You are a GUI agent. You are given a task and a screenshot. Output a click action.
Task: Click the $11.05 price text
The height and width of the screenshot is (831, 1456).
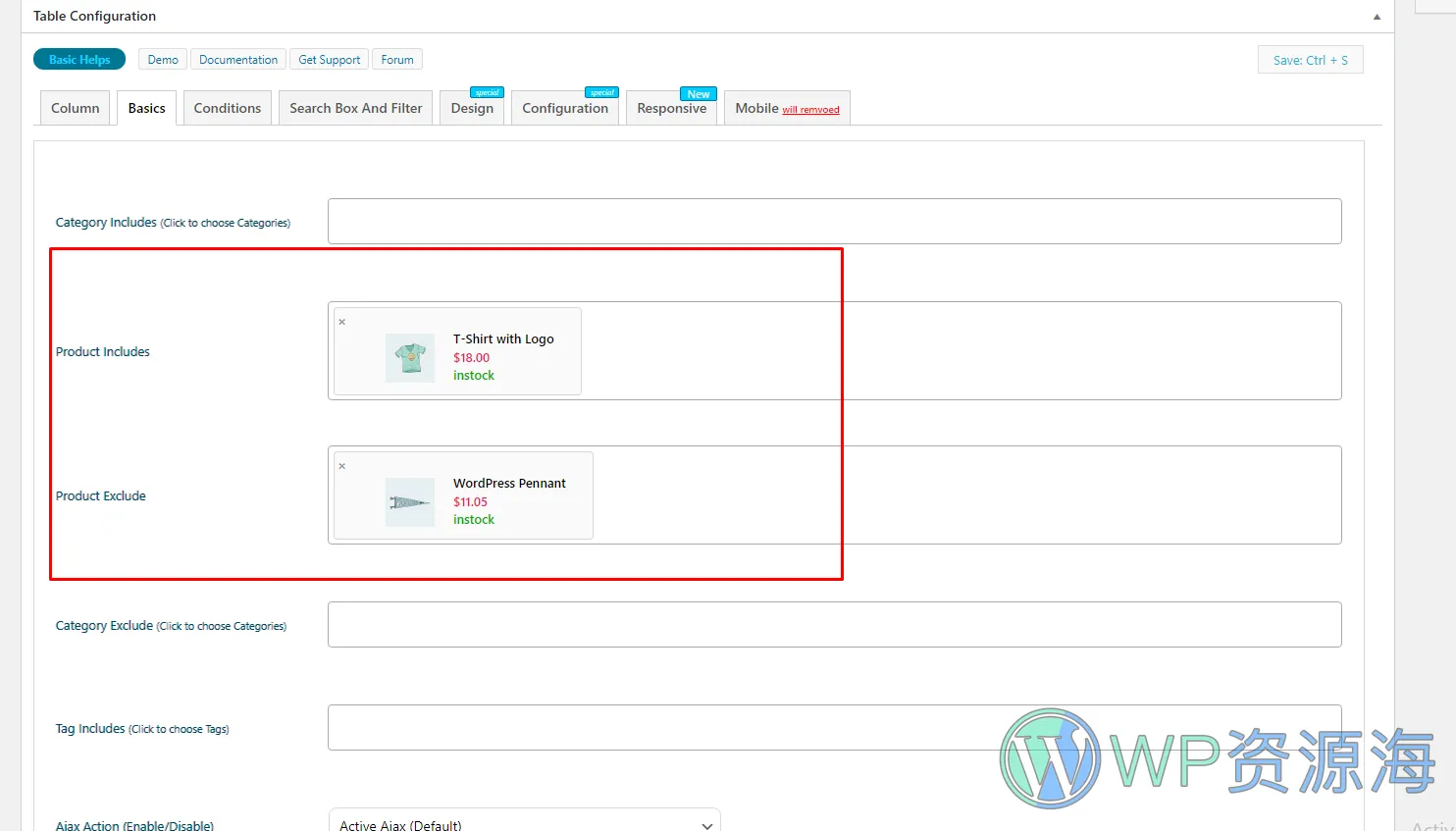tap(470, 502)
